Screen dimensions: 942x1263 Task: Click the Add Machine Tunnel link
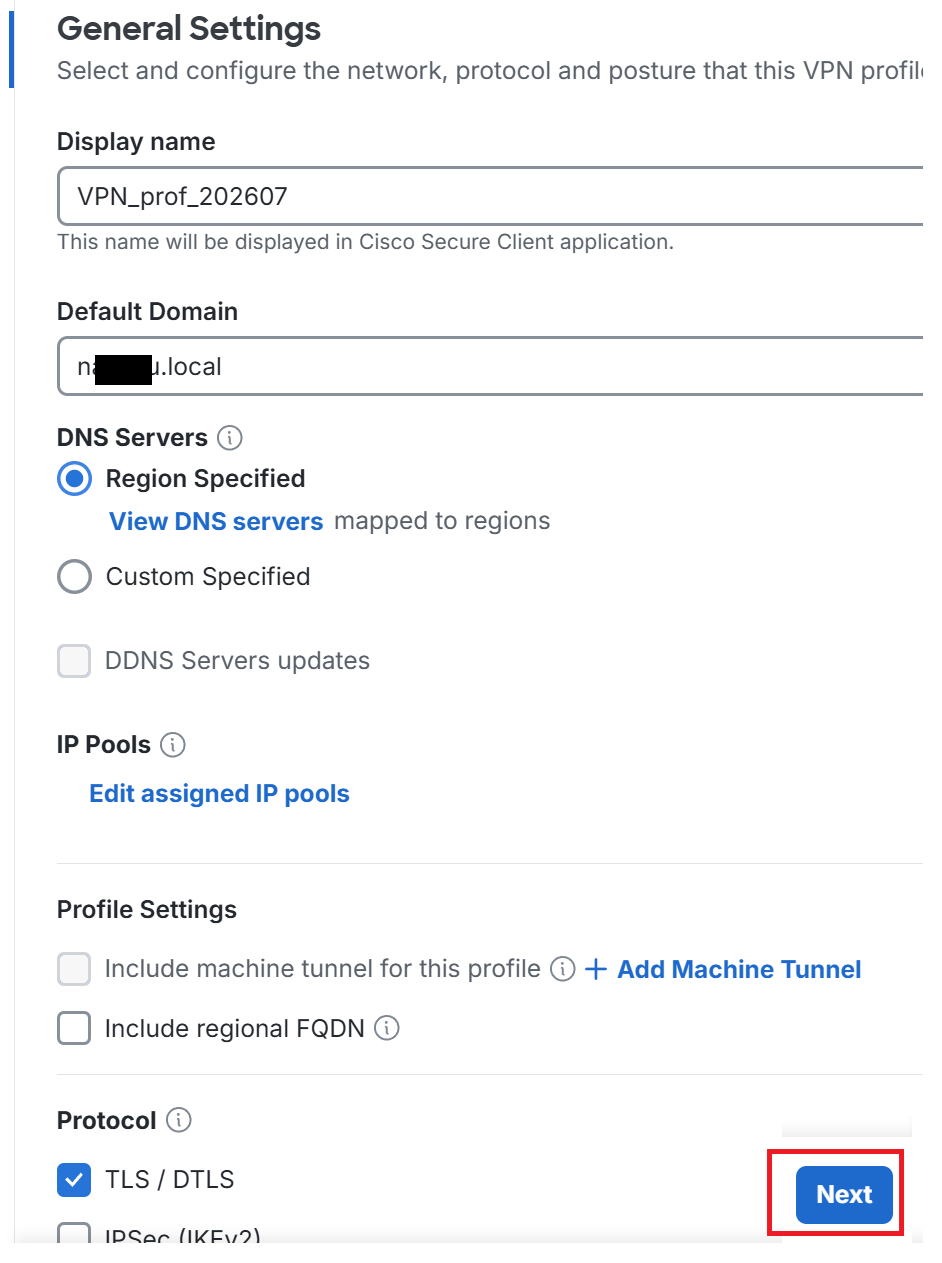739,969
